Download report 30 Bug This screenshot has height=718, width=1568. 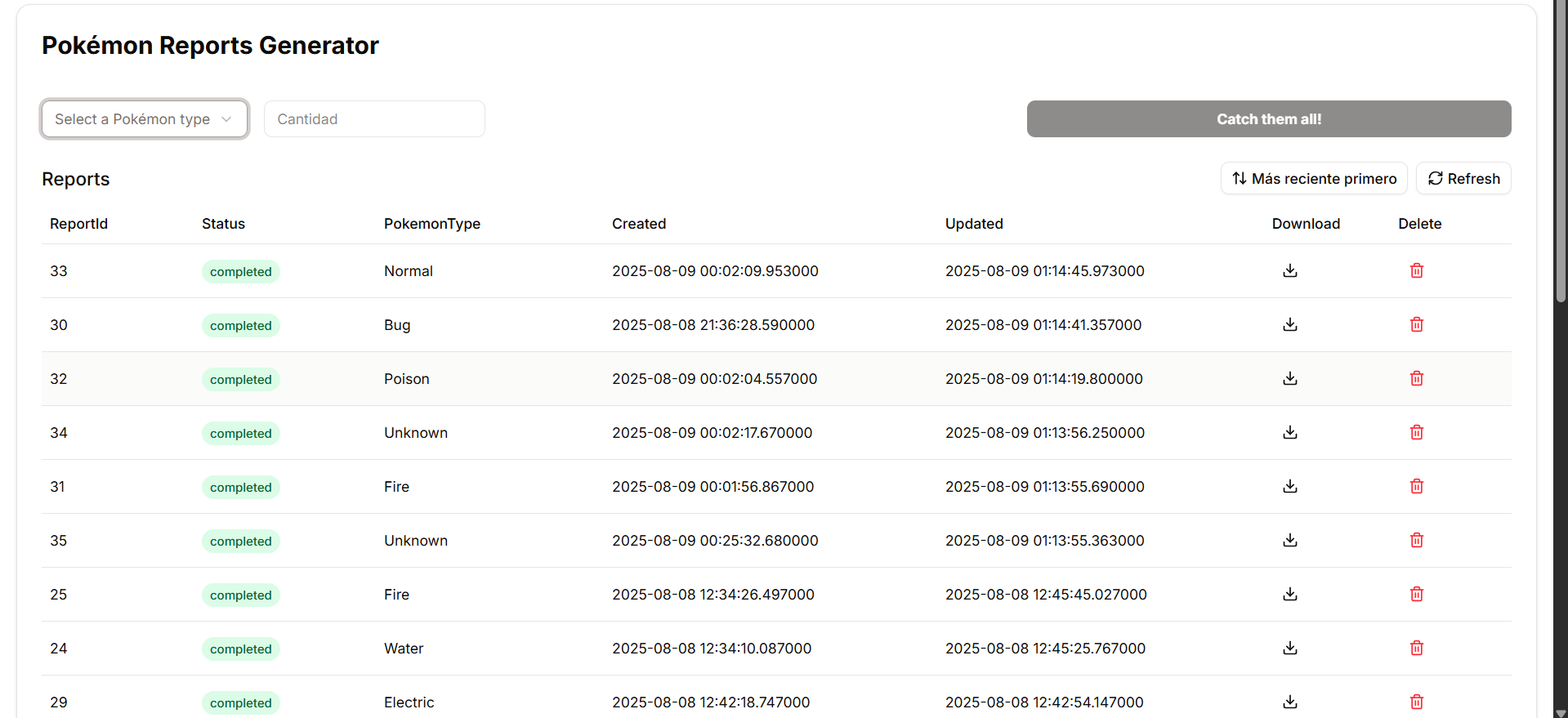tap(1290, 324)
